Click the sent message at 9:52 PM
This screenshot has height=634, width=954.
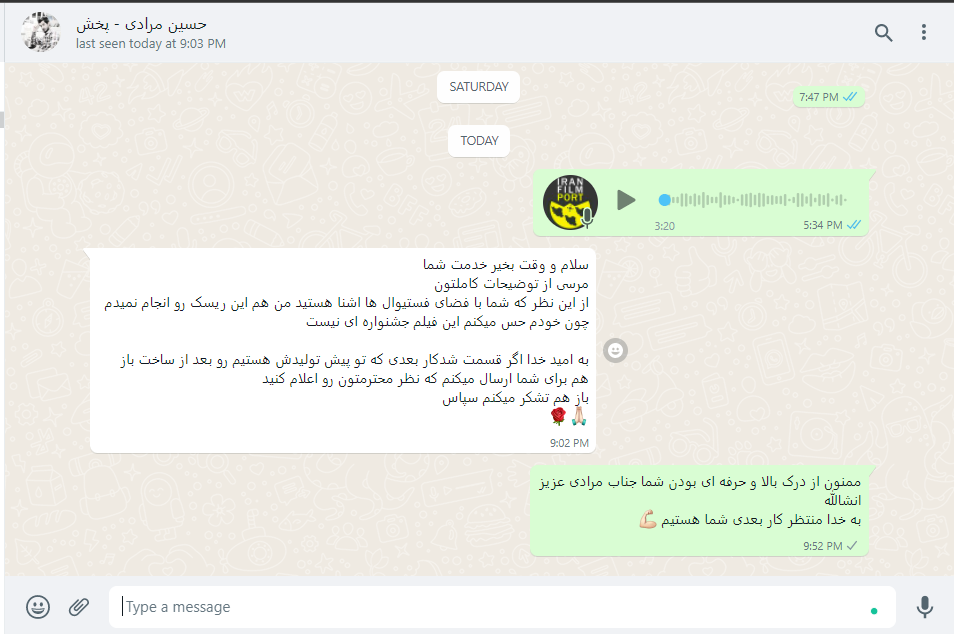(699, 510)
